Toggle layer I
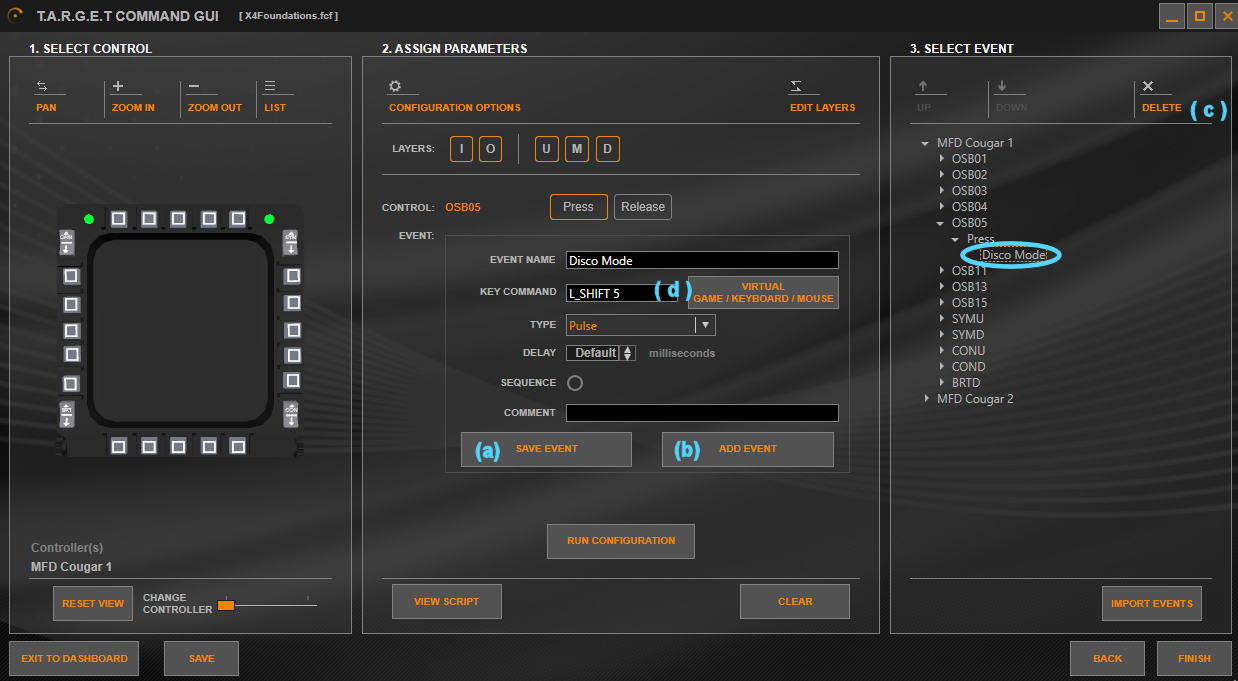This screenshot has width=1238, height=681. point(461,149)
